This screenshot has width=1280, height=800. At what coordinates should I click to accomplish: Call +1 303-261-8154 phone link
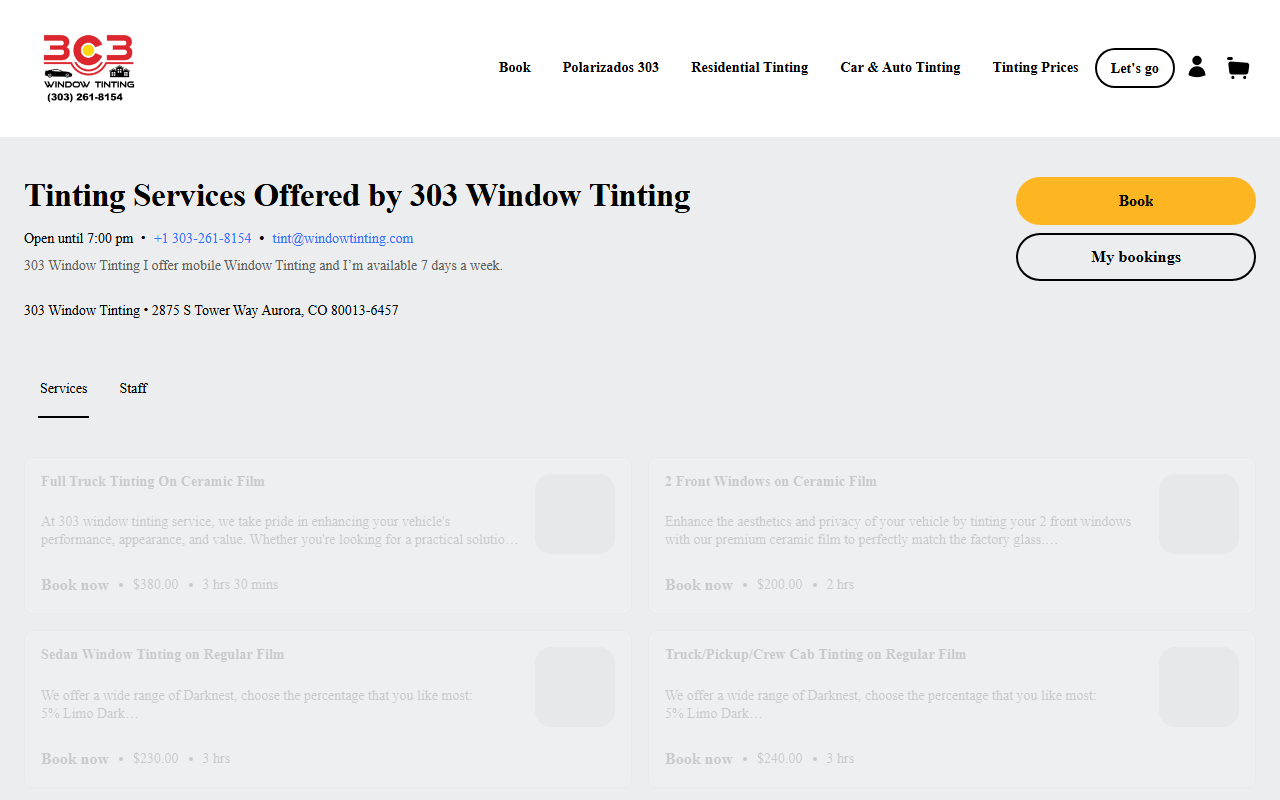coord(203,239)
